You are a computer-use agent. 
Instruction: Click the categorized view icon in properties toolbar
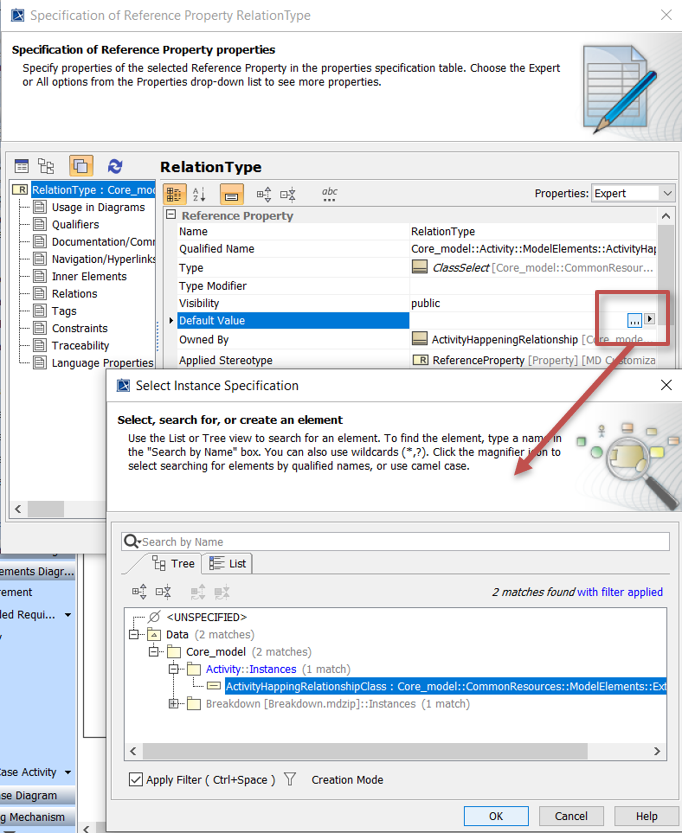pos(174,195)
